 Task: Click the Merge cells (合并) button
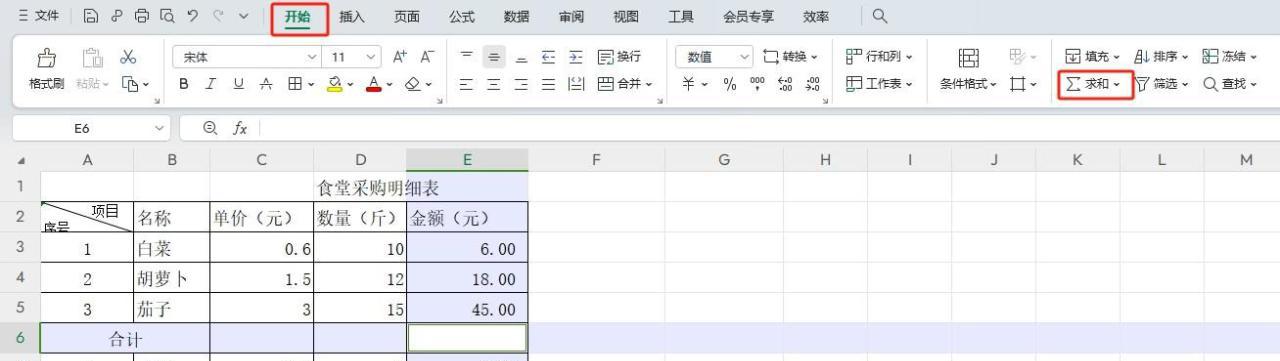pyautogui.click(x=624, y=85)
